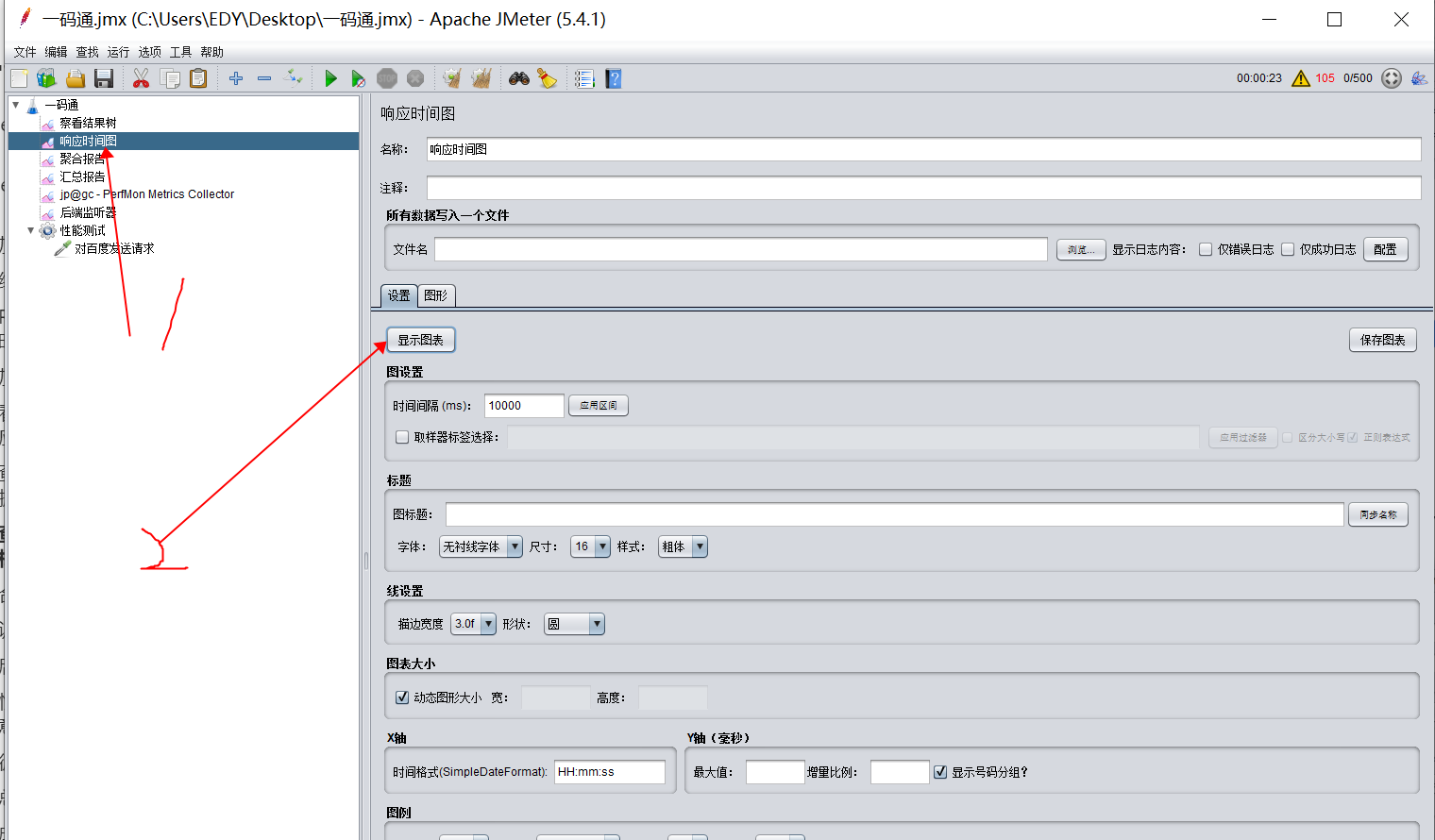
Task: Collapse all nodes with blue minus icon
Action: [x=264, y=78]
